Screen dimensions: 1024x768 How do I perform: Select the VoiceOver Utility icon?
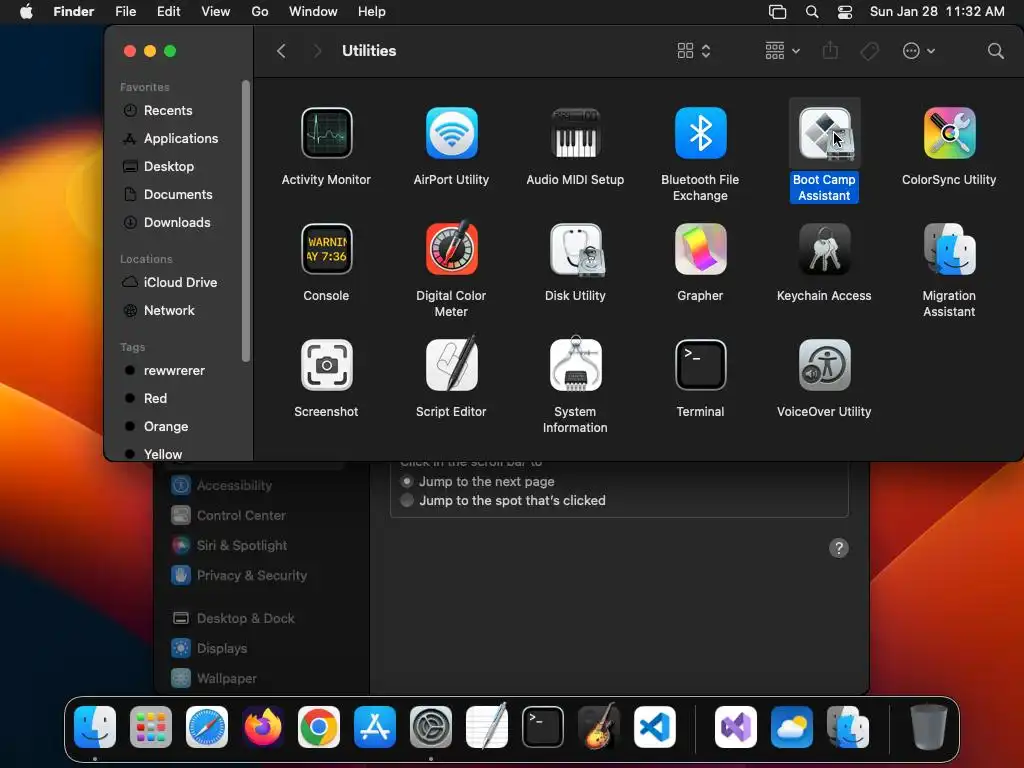click(824, 365)
